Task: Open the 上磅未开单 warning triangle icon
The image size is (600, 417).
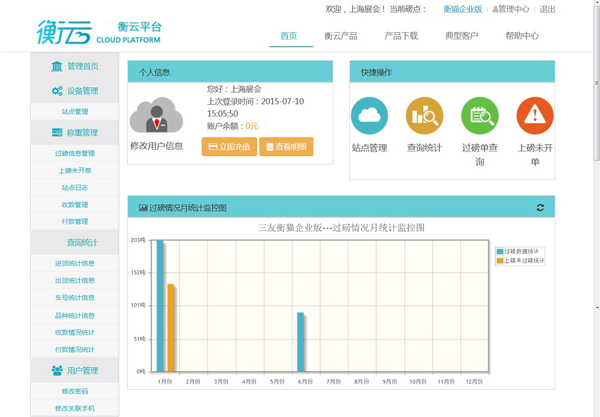Action: pyautogui.click(x=534, y=116)
